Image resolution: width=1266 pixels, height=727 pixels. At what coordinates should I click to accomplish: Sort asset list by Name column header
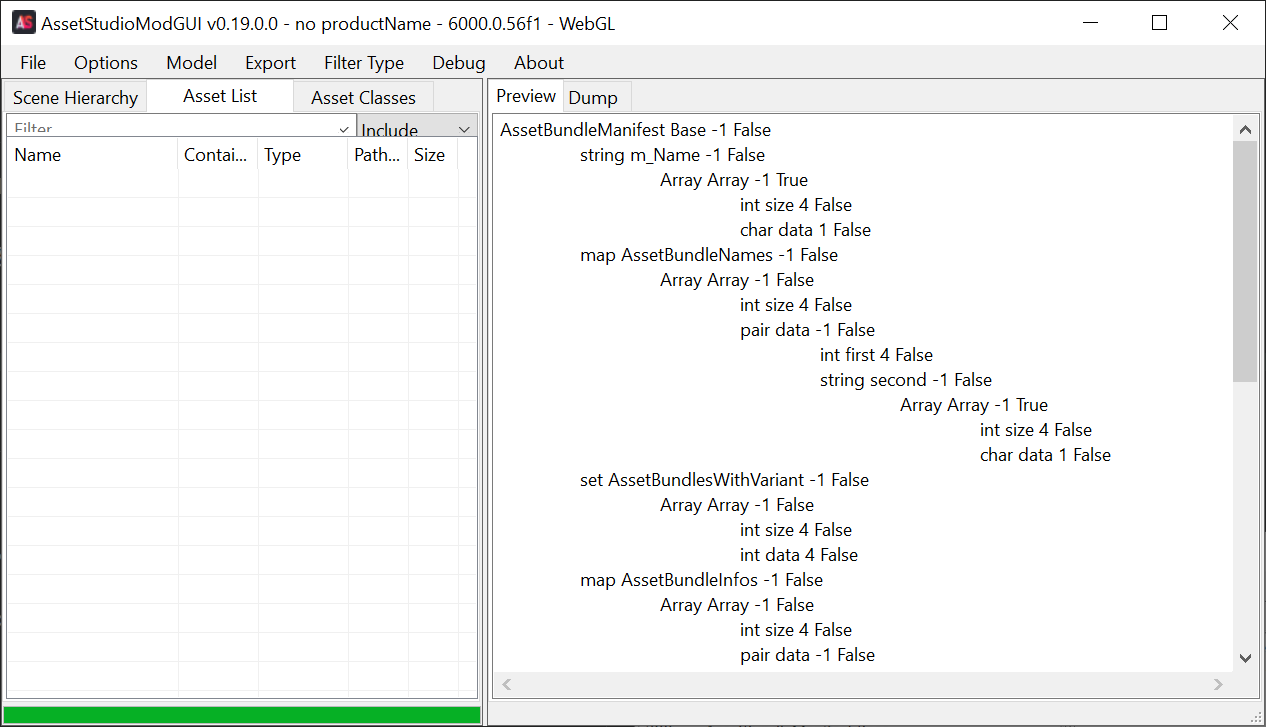(90, 155)
